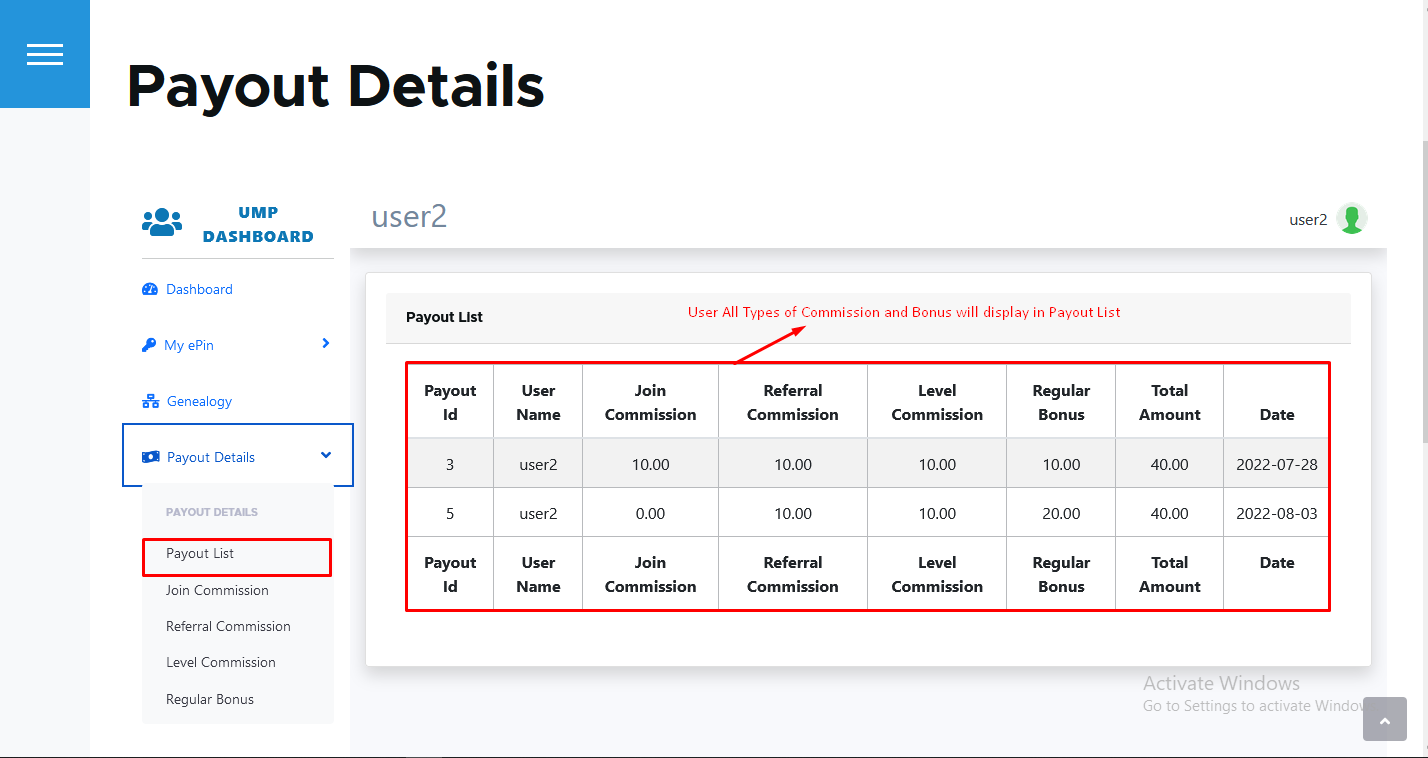Collapse the Payout Details menu chevron
Viewport: 1428px width, 758px height.
(x=325, y=455)
